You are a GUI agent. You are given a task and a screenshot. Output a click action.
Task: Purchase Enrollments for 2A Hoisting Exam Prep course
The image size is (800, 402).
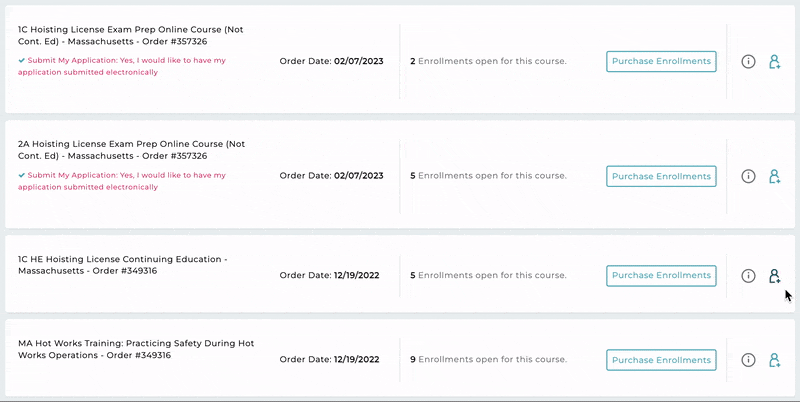pos(661,176)
